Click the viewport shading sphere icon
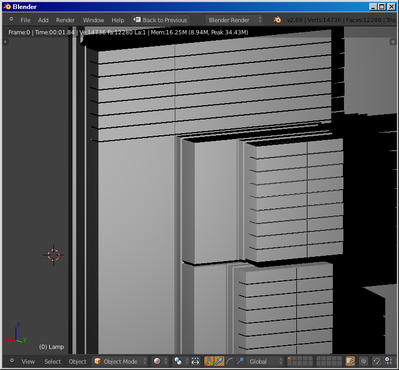The image size is (399, 370). click(x=157, y=361)
